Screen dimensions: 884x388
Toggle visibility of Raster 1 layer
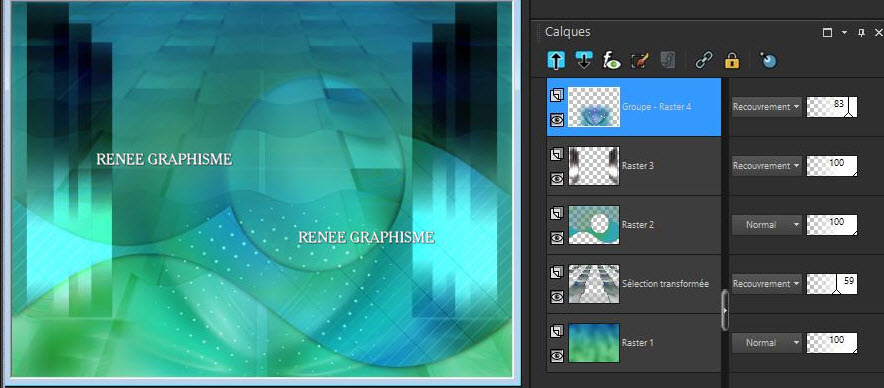point(557,355)
